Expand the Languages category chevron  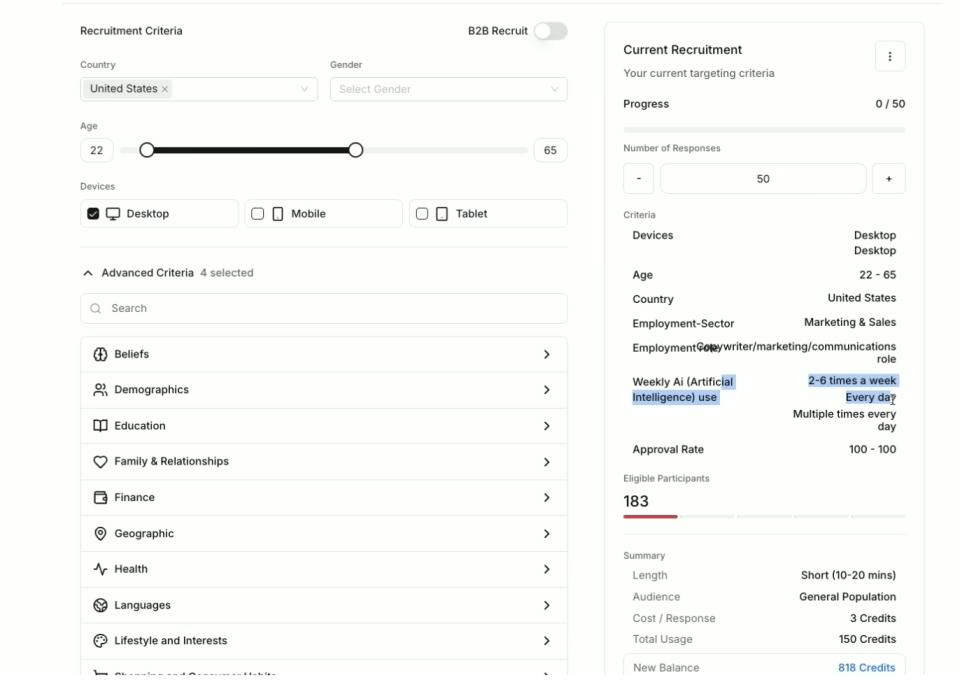click(546, 605)
